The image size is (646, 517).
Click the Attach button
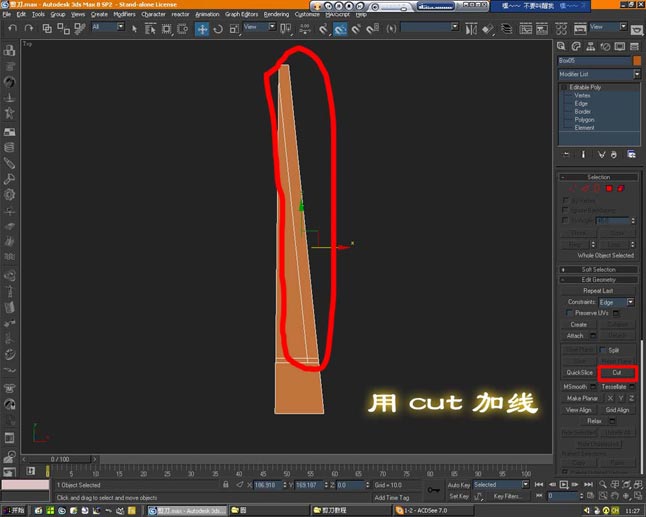[575, 336]
